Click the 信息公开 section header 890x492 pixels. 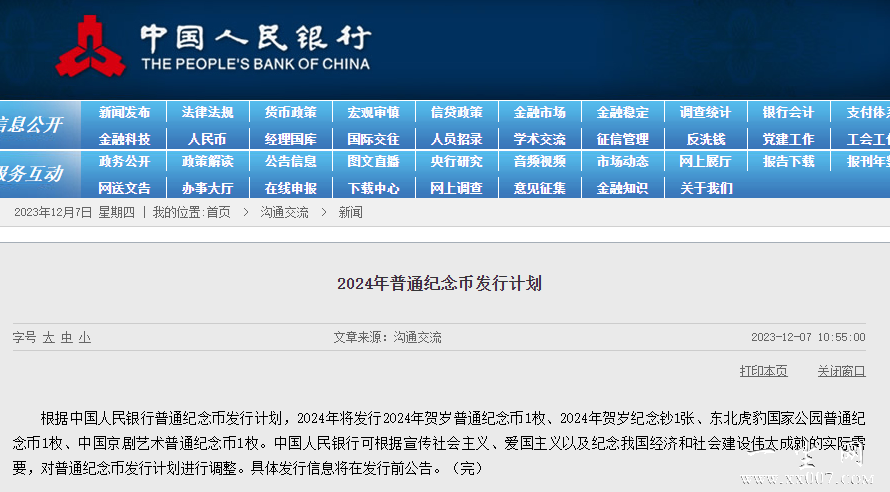(x=31, y=124)
